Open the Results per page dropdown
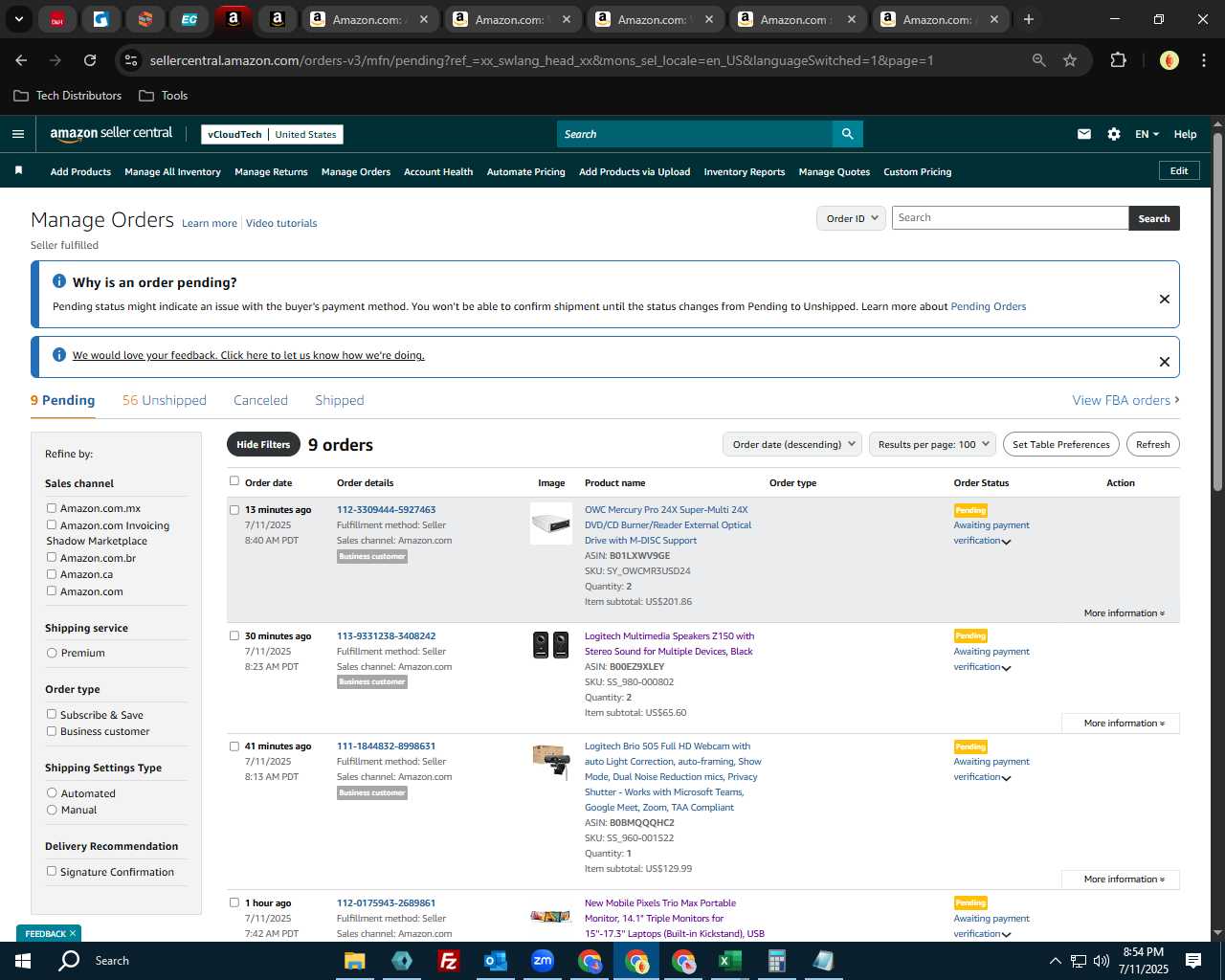The width and height of the screenshot is (1225, 980). 933,444
